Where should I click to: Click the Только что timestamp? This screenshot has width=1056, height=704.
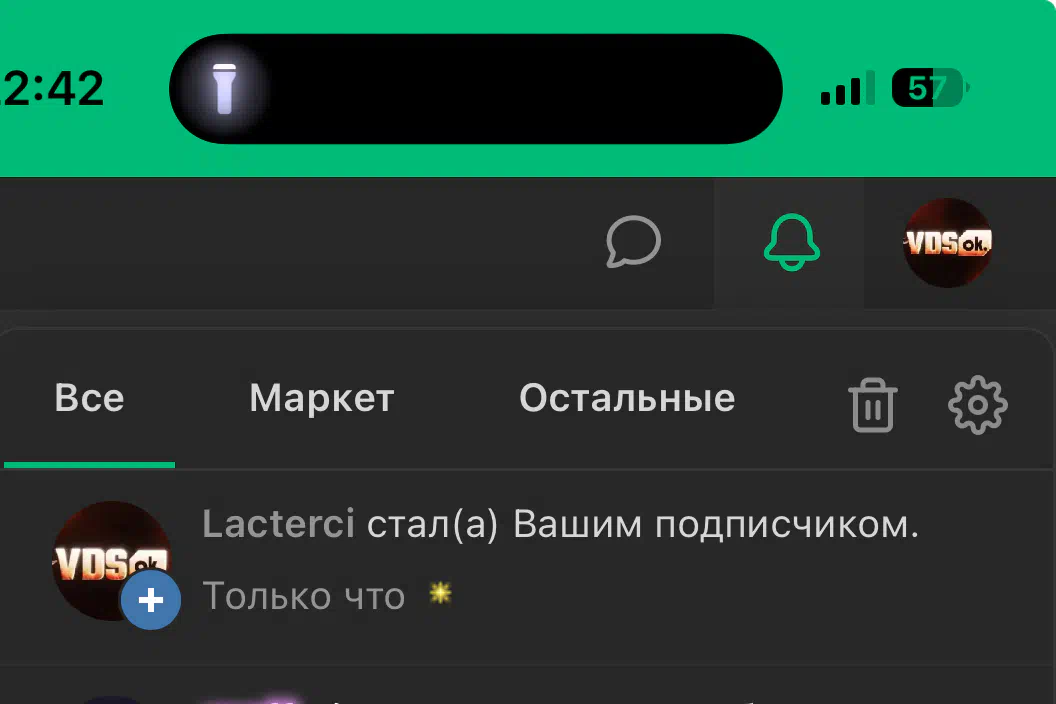click(x=304, y=596)
